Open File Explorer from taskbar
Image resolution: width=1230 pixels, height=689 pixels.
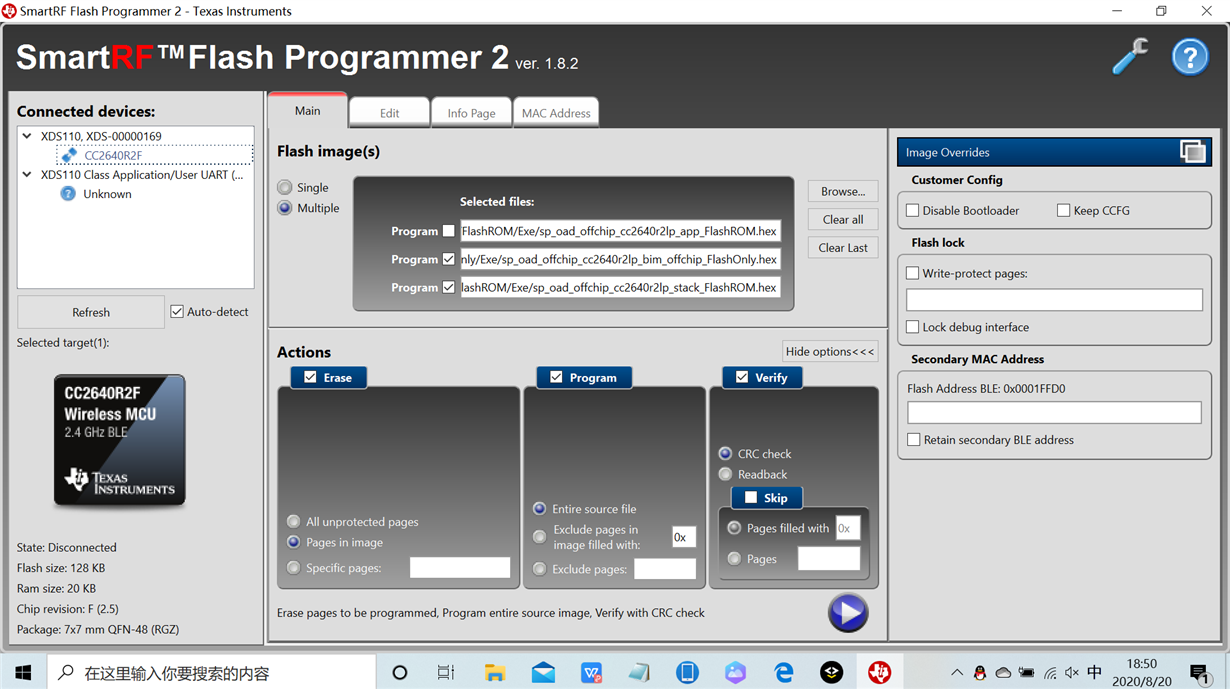[x=495, y=673]
